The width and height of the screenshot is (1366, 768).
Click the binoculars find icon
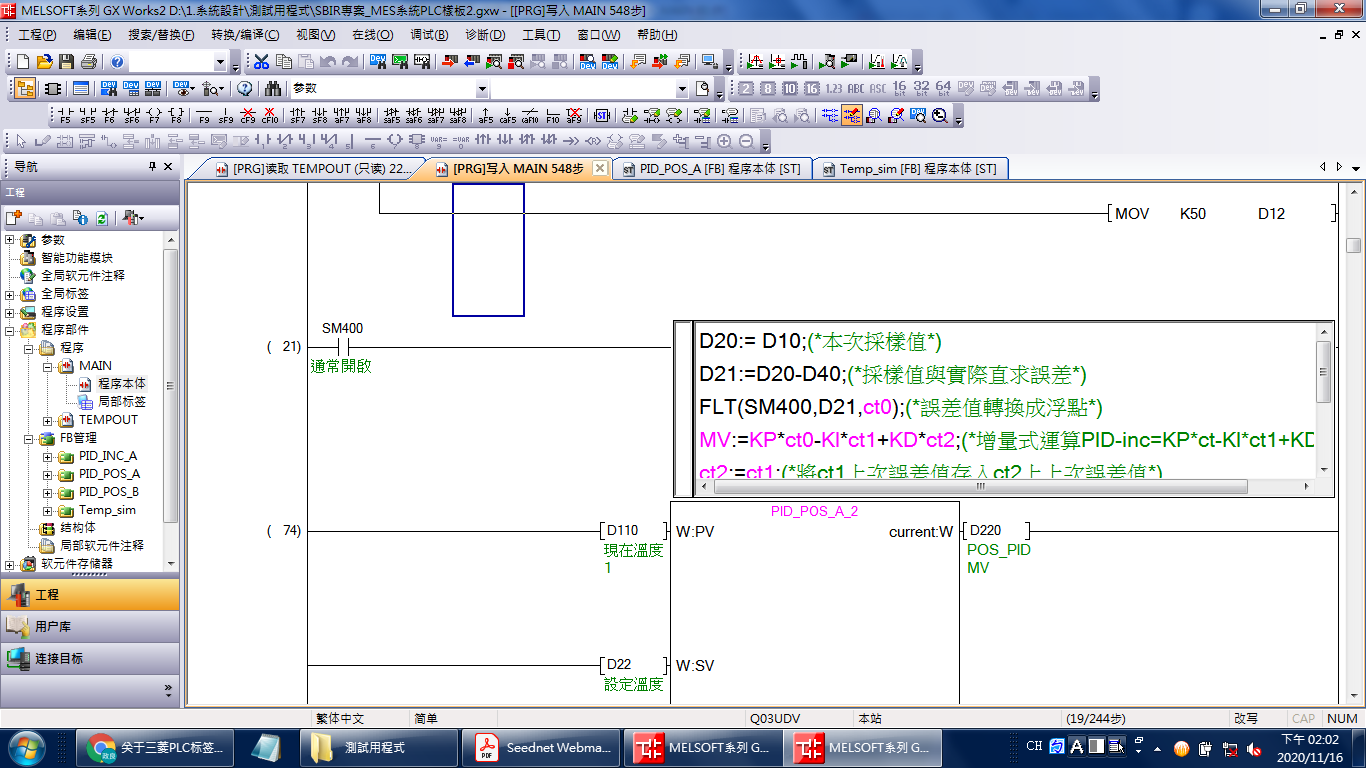pyautogui.click(x=272, y=88)
